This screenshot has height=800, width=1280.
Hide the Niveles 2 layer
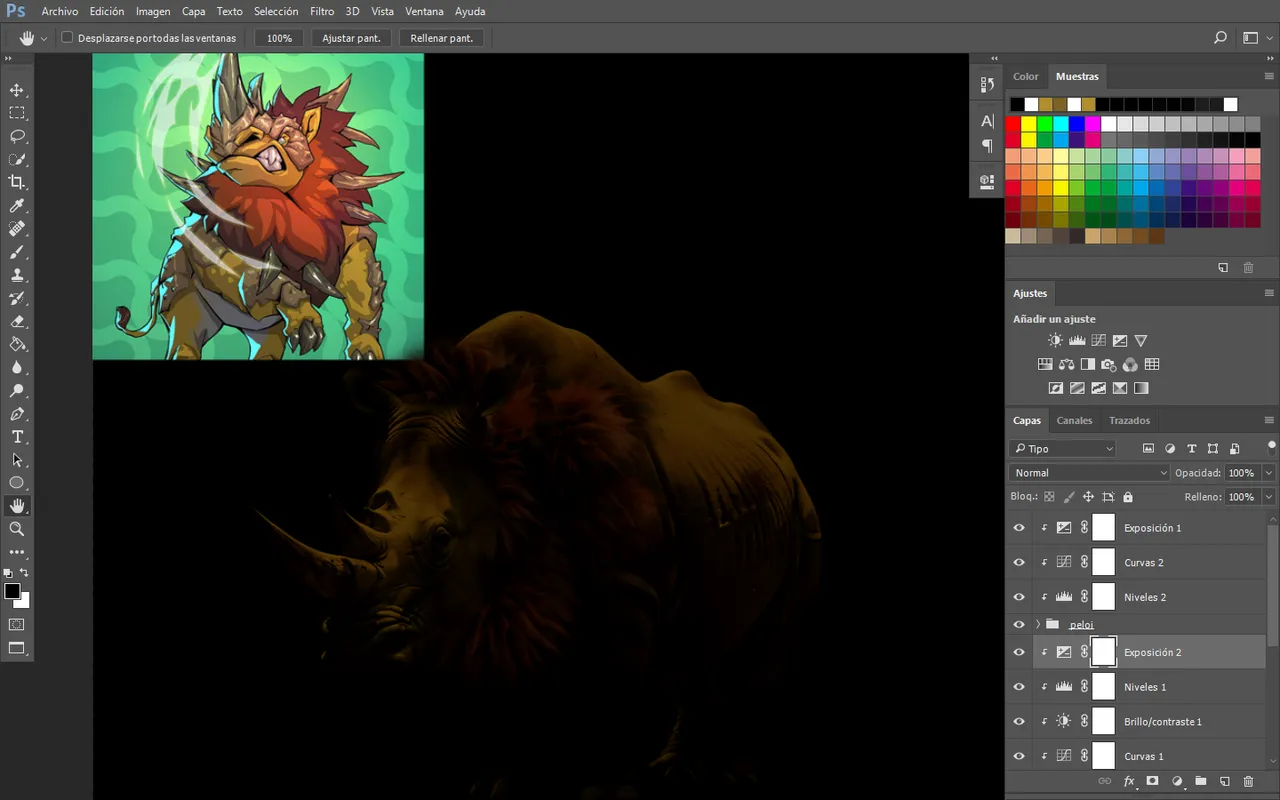point(1019,597)
